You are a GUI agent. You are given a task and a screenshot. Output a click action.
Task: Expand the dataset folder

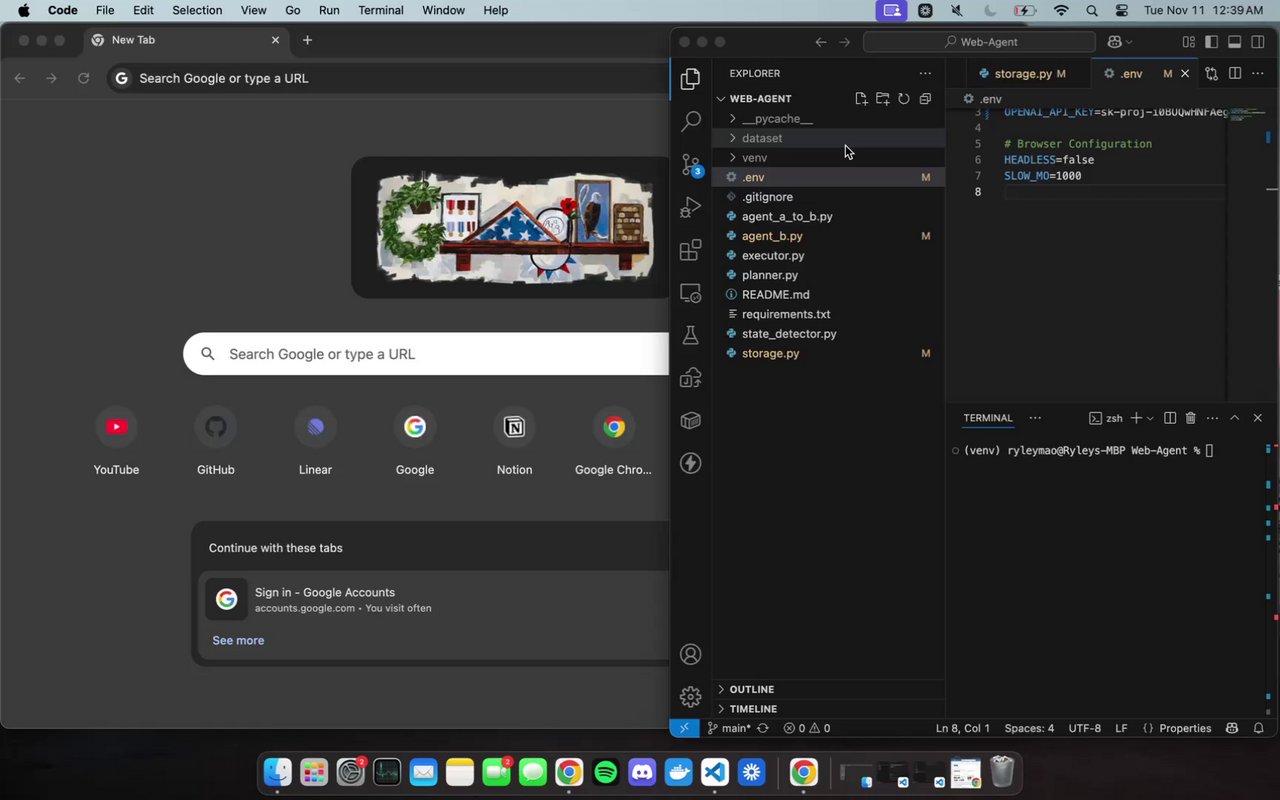coord(762,138)
